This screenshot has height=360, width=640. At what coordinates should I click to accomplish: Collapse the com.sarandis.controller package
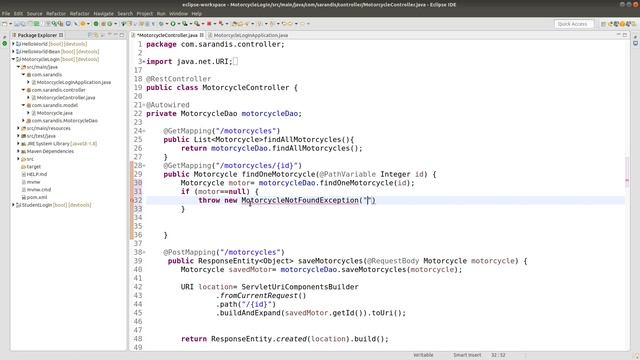pyautogui.click(x=23, y=90)
